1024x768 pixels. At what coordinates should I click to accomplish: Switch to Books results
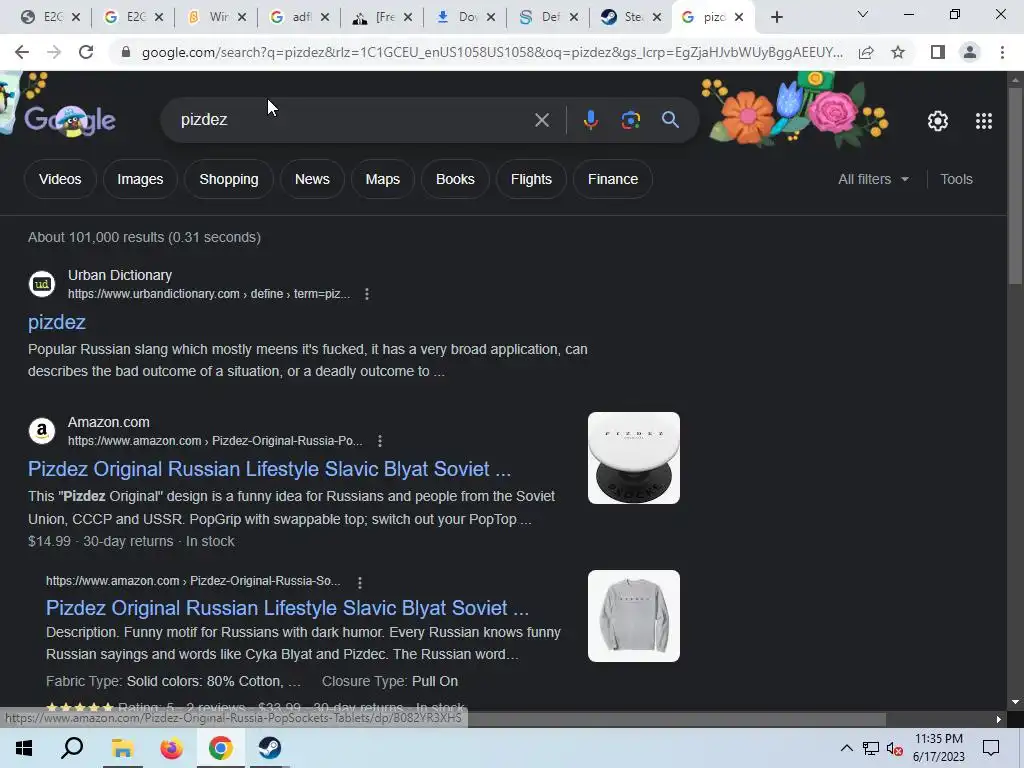(455, 179)
